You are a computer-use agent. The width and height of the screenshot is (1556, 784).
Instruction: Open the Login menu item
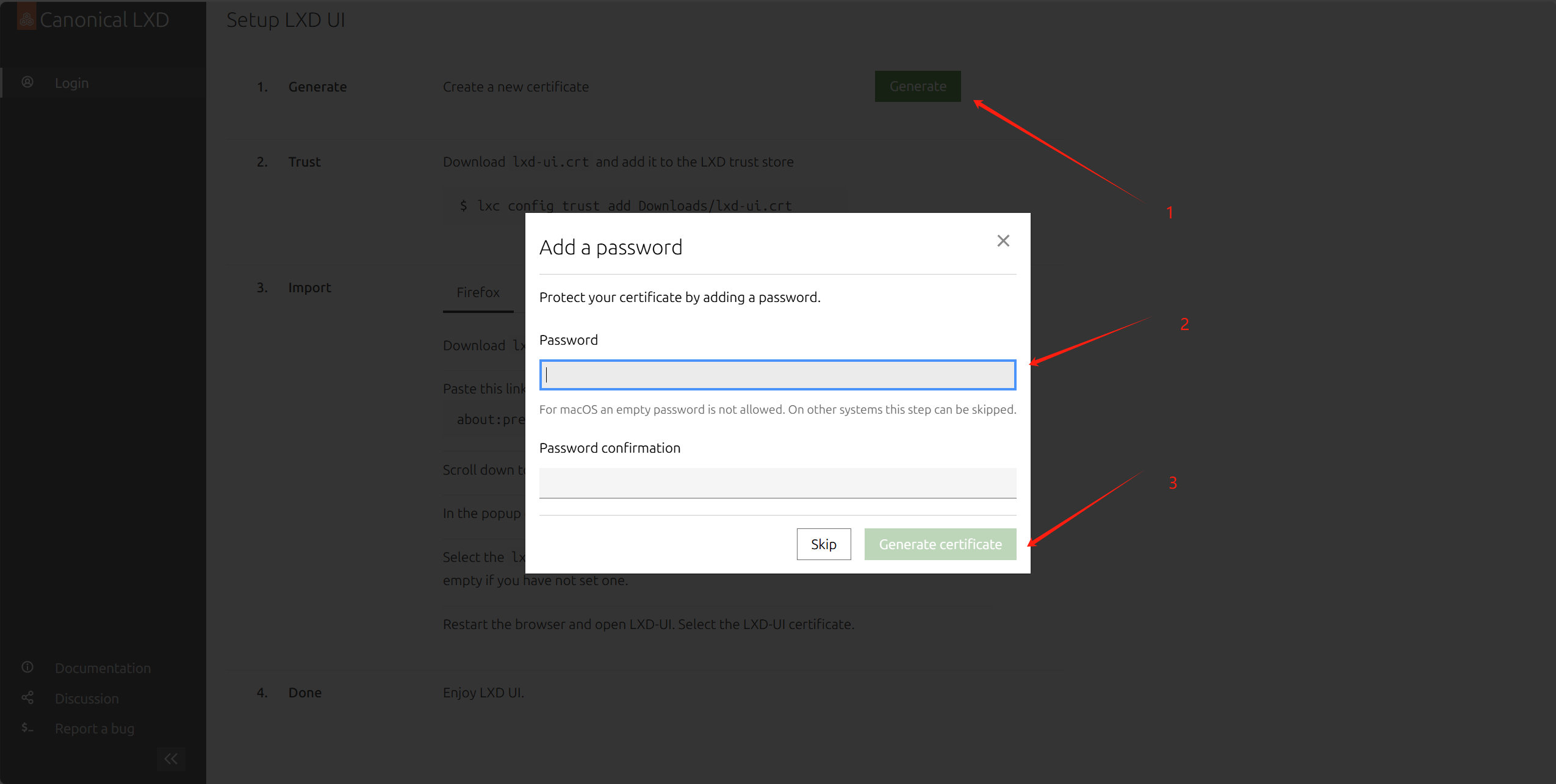pos(71,83)
